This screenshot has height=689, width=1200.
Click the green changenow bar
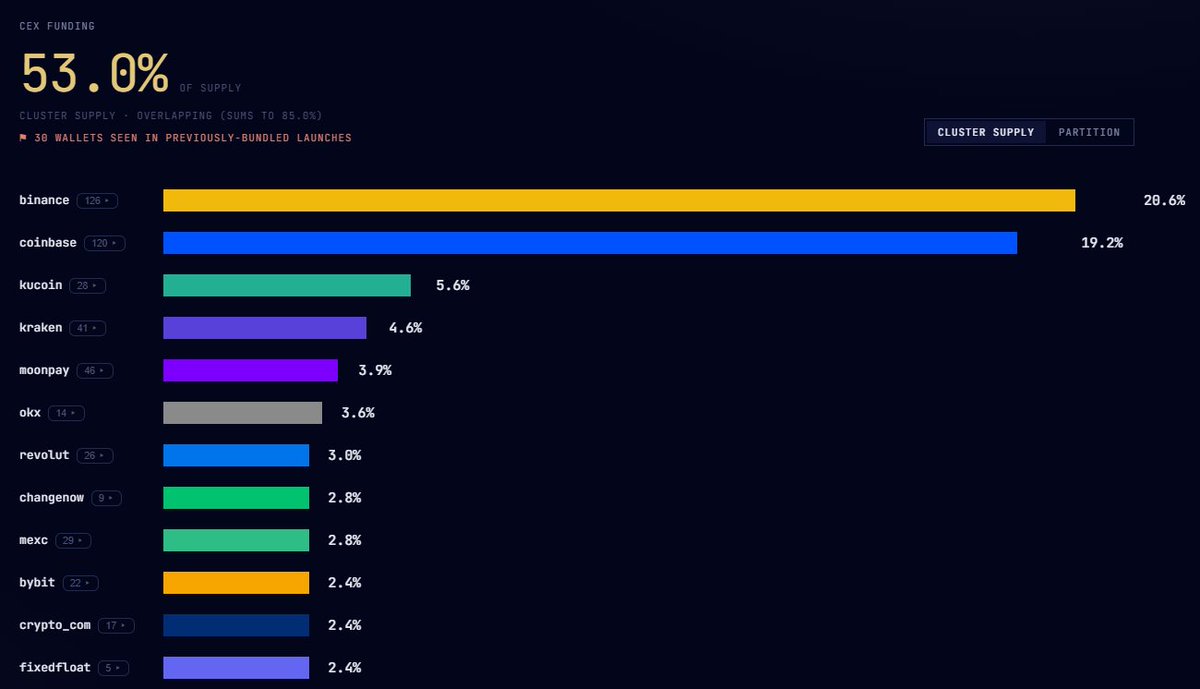coord(236,498)
